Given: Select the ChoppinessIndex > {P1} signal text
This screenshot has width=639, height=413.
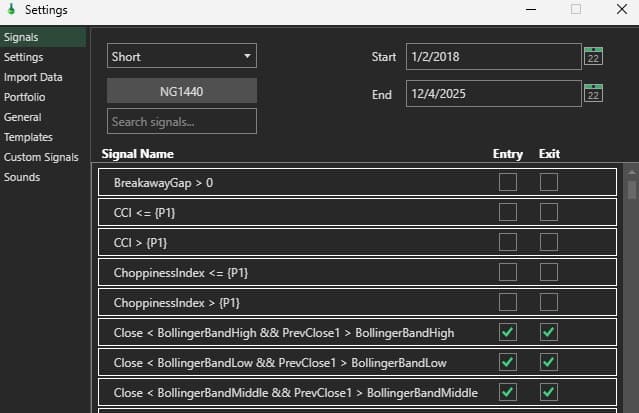Looking at the screenshot, I should (177, 303).
